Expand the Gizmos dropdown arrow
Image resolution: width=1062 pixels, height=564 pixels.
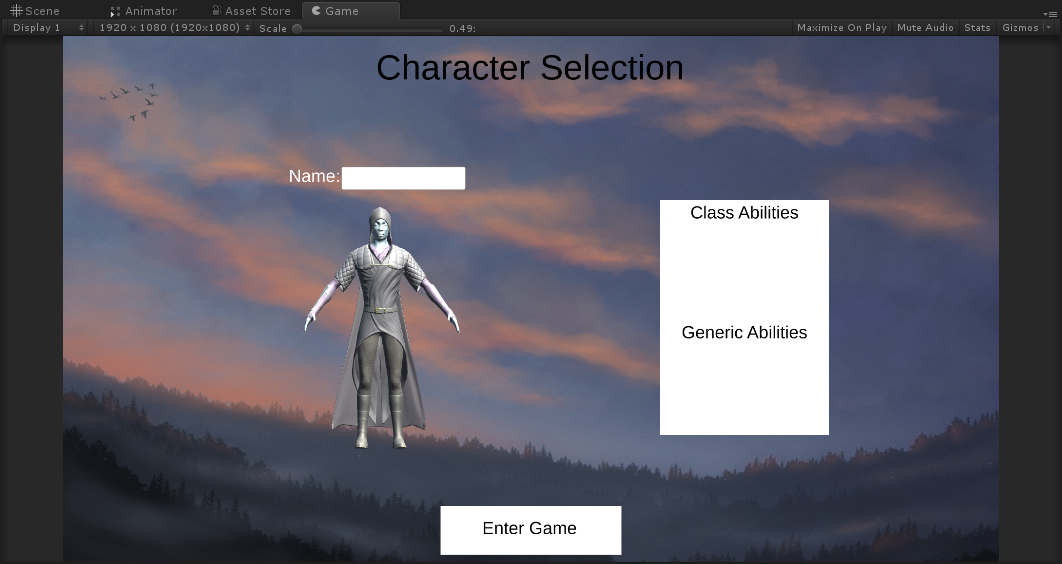[1048, 28]
